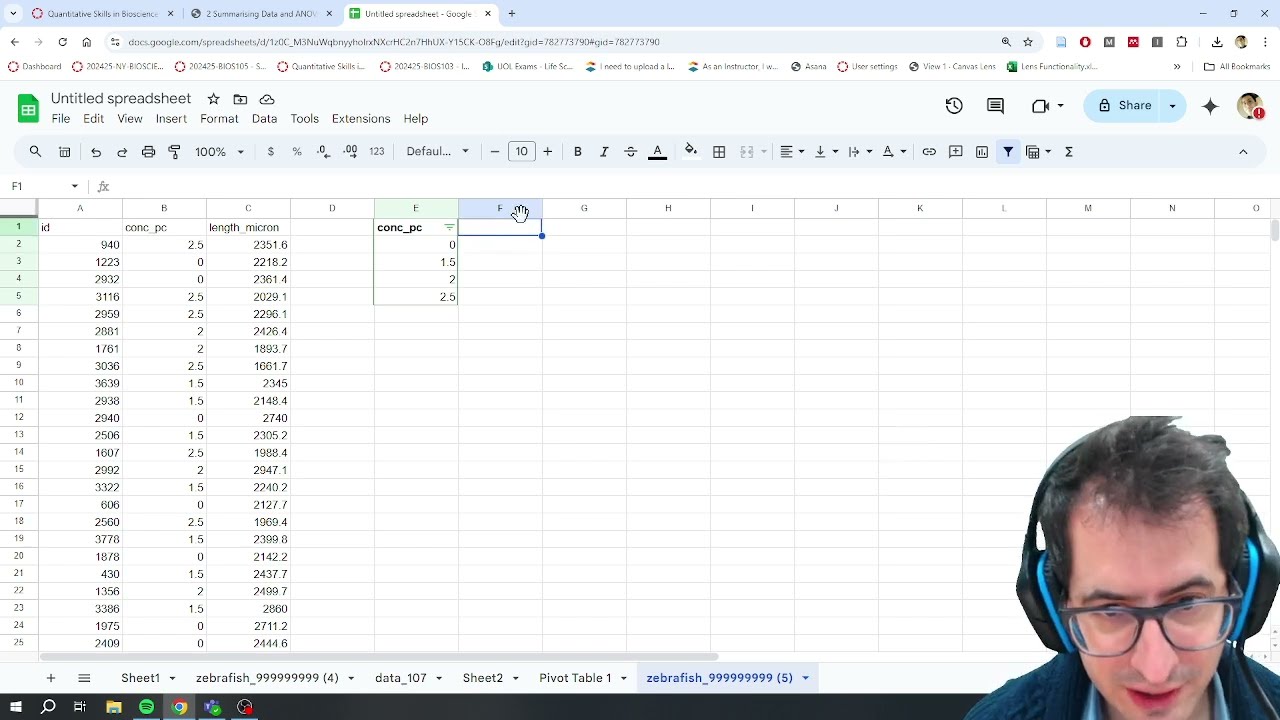
Task: Click the print icon
Action: pos(148,152)
